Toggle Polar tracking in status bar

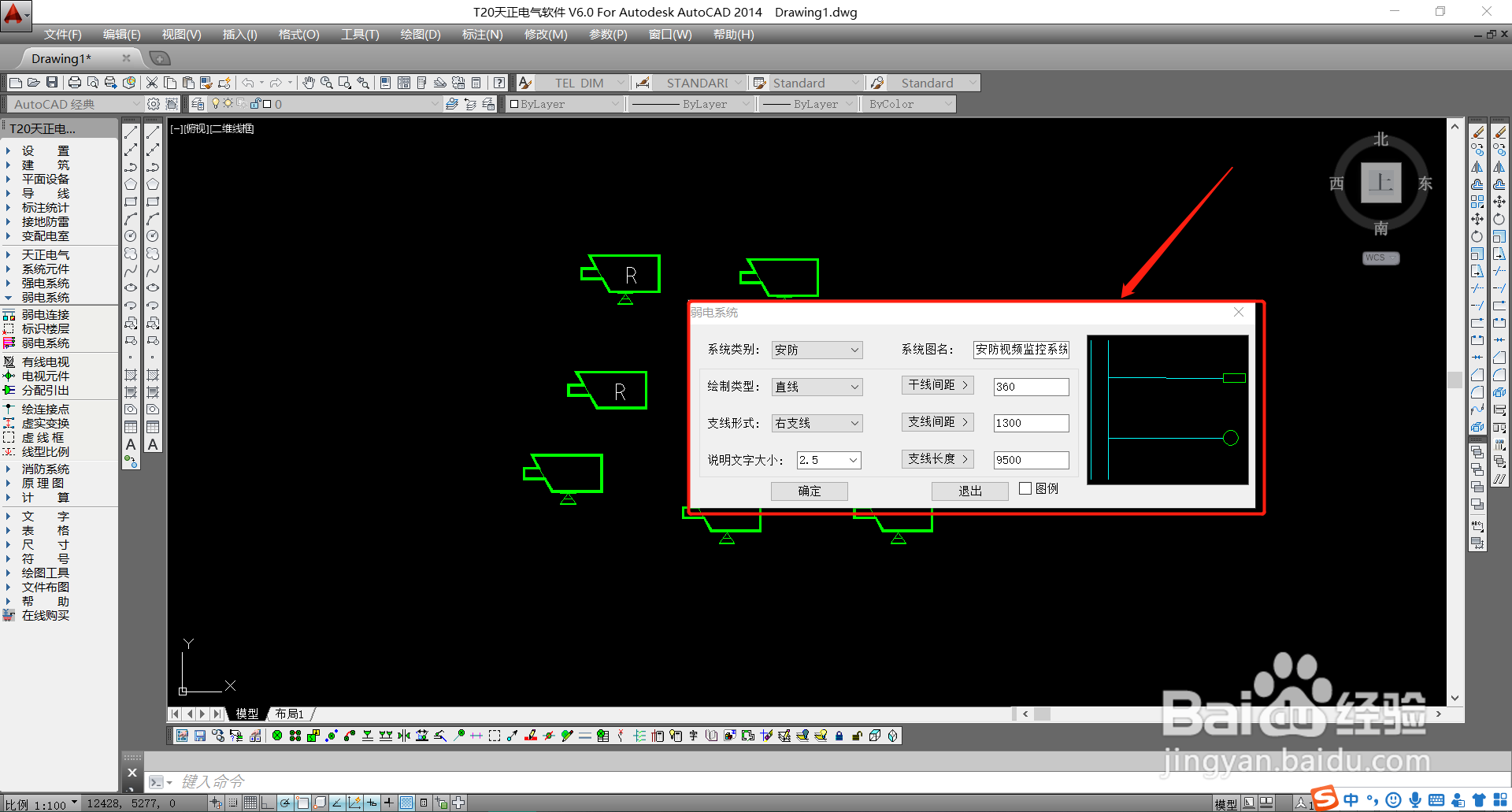coord(285,803)
